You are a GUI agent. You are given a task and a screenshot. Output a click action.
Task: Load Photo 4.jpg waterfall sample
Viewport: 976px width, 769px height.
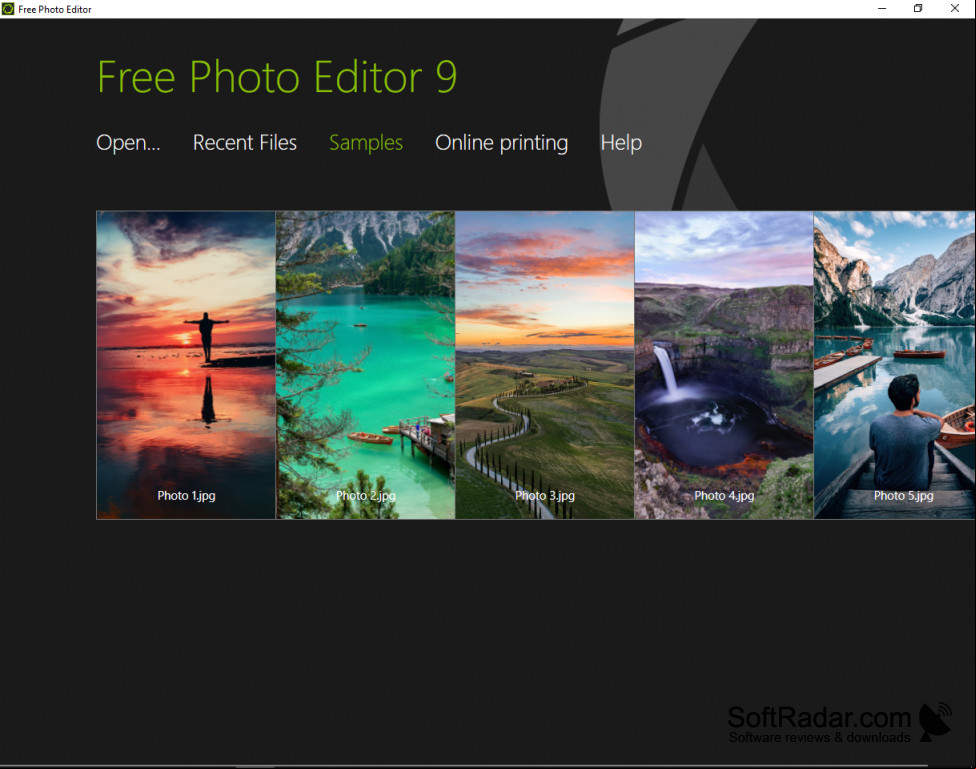pos(724,365)
